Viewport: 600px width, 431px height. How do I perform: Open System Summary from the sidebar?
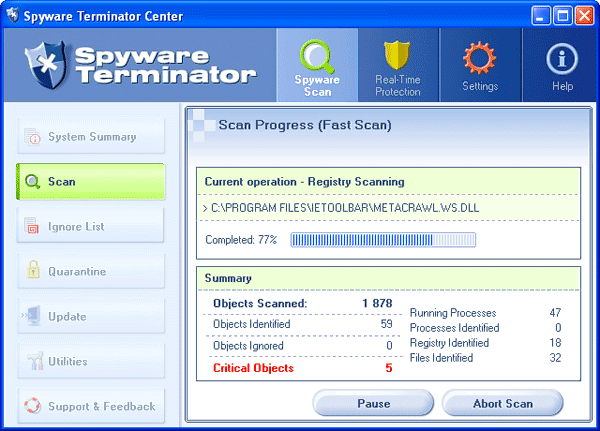92,137
